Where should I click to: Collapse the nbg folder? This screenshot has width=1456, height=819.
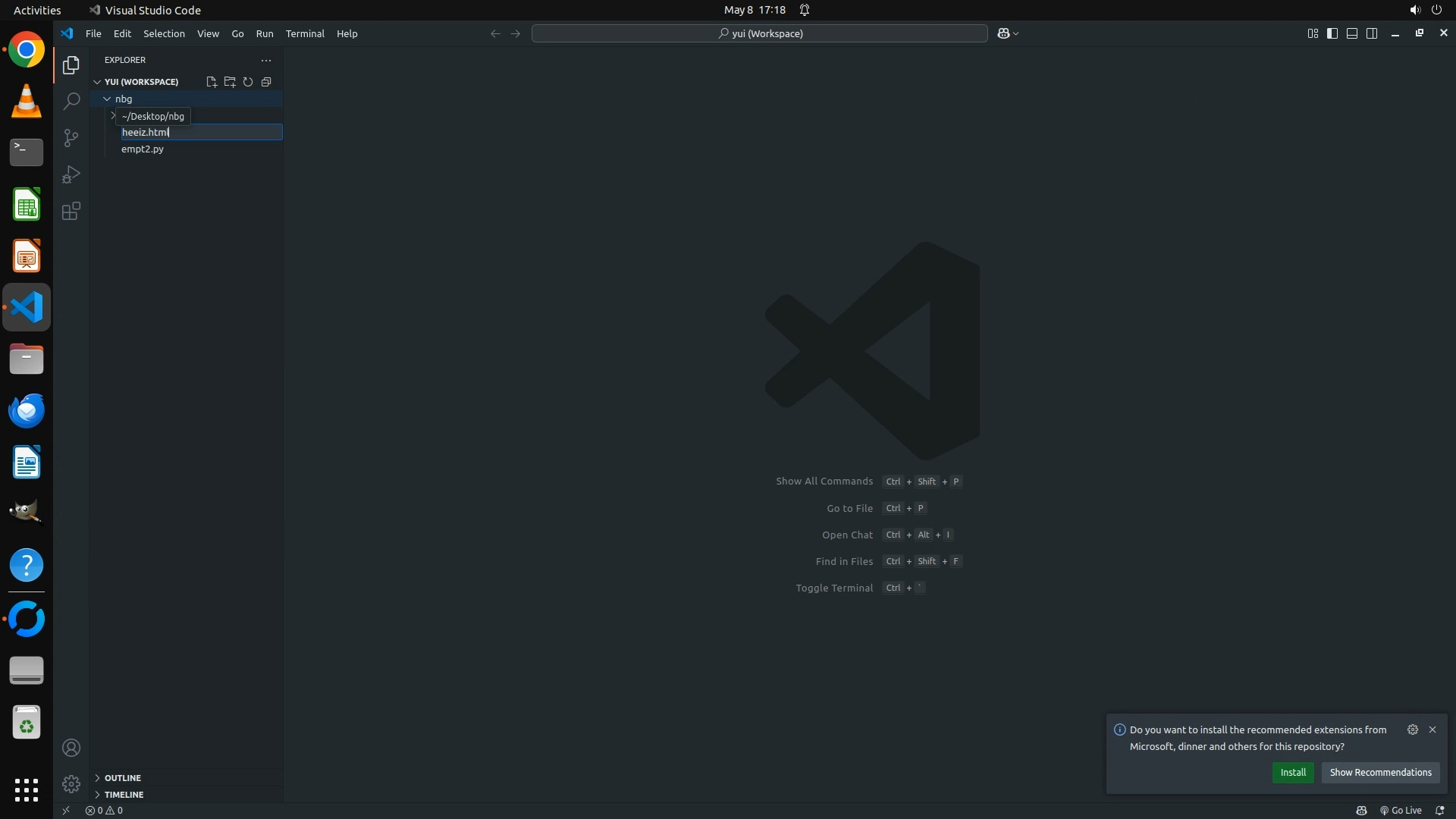tap(107, 99)
